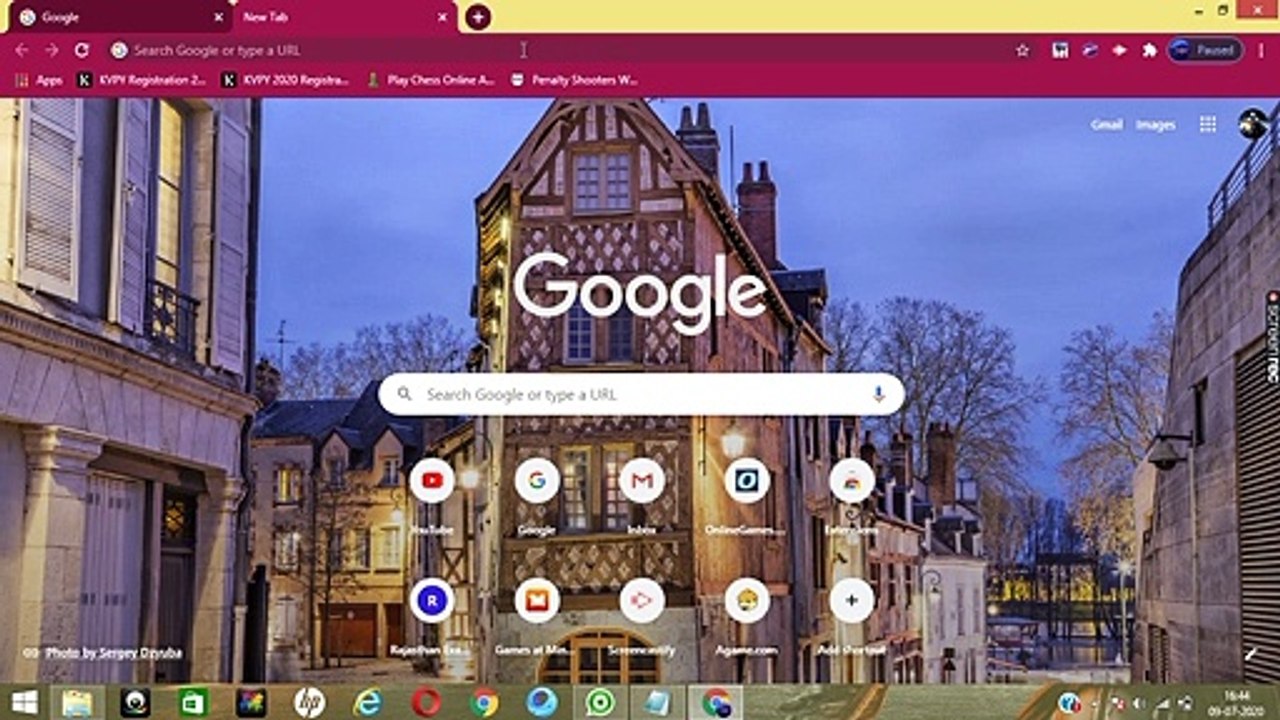Open the Chrome three-dot menu
1280x720 pixels.
[1262, 50]
